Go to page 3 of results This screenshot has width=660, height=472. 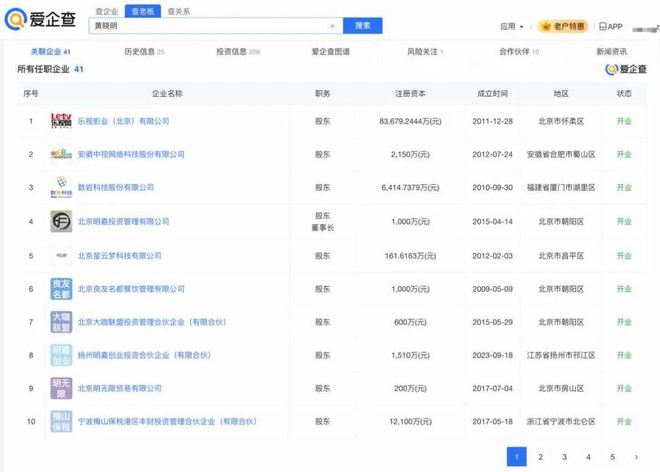point(564,457)
